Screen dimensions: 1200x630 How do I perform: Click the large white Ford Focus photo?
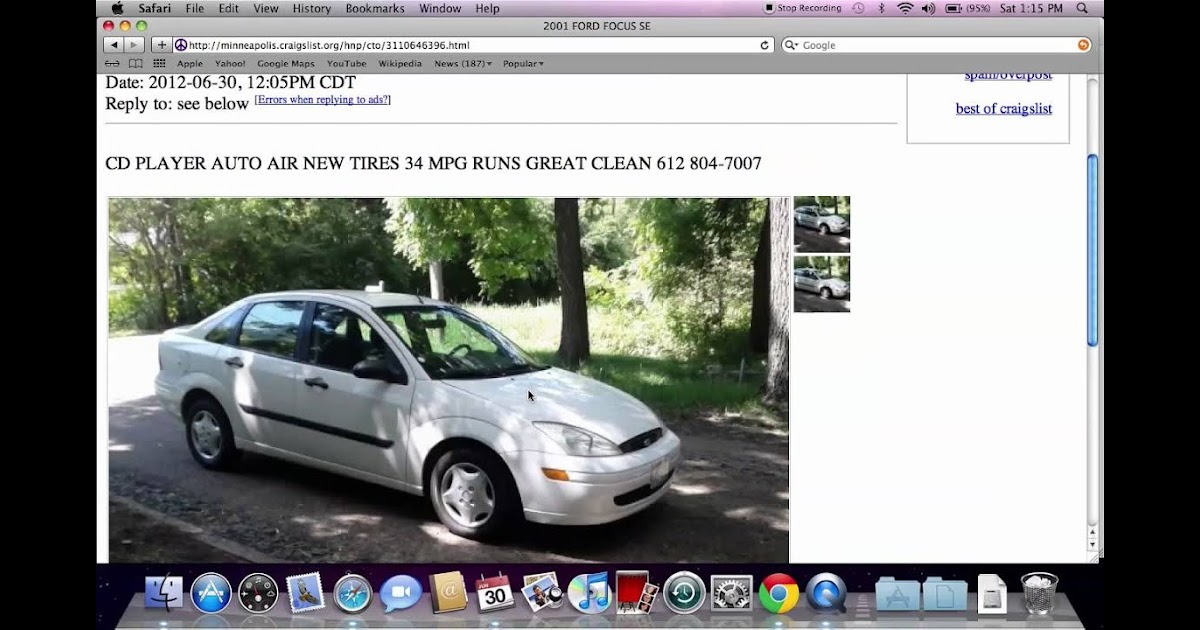(449, 380)
